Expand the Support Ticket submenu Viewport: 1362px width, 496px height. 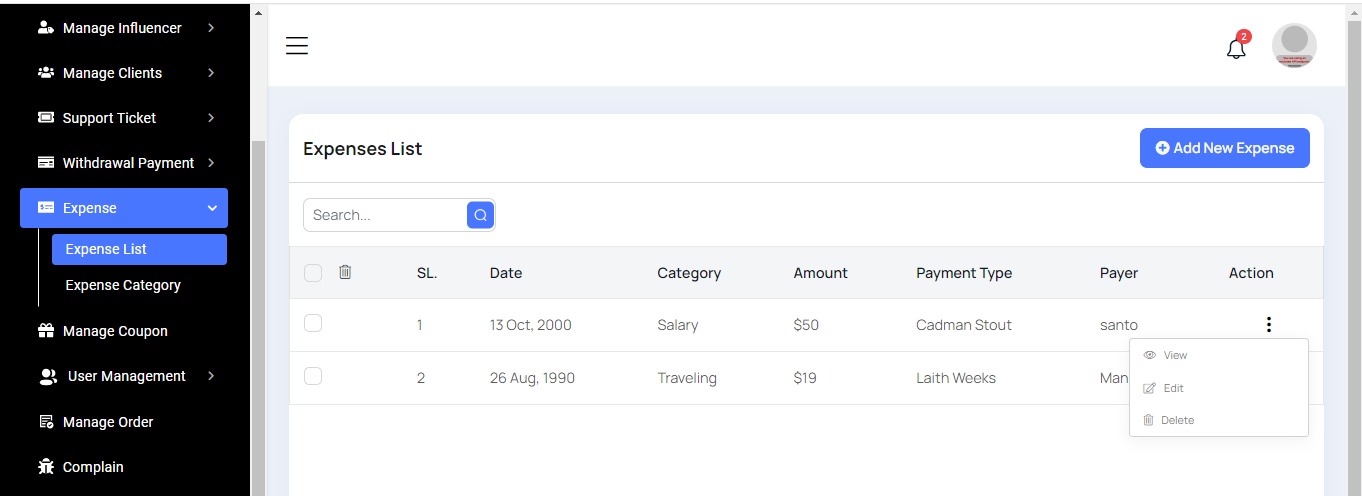(x=211, y=118)
